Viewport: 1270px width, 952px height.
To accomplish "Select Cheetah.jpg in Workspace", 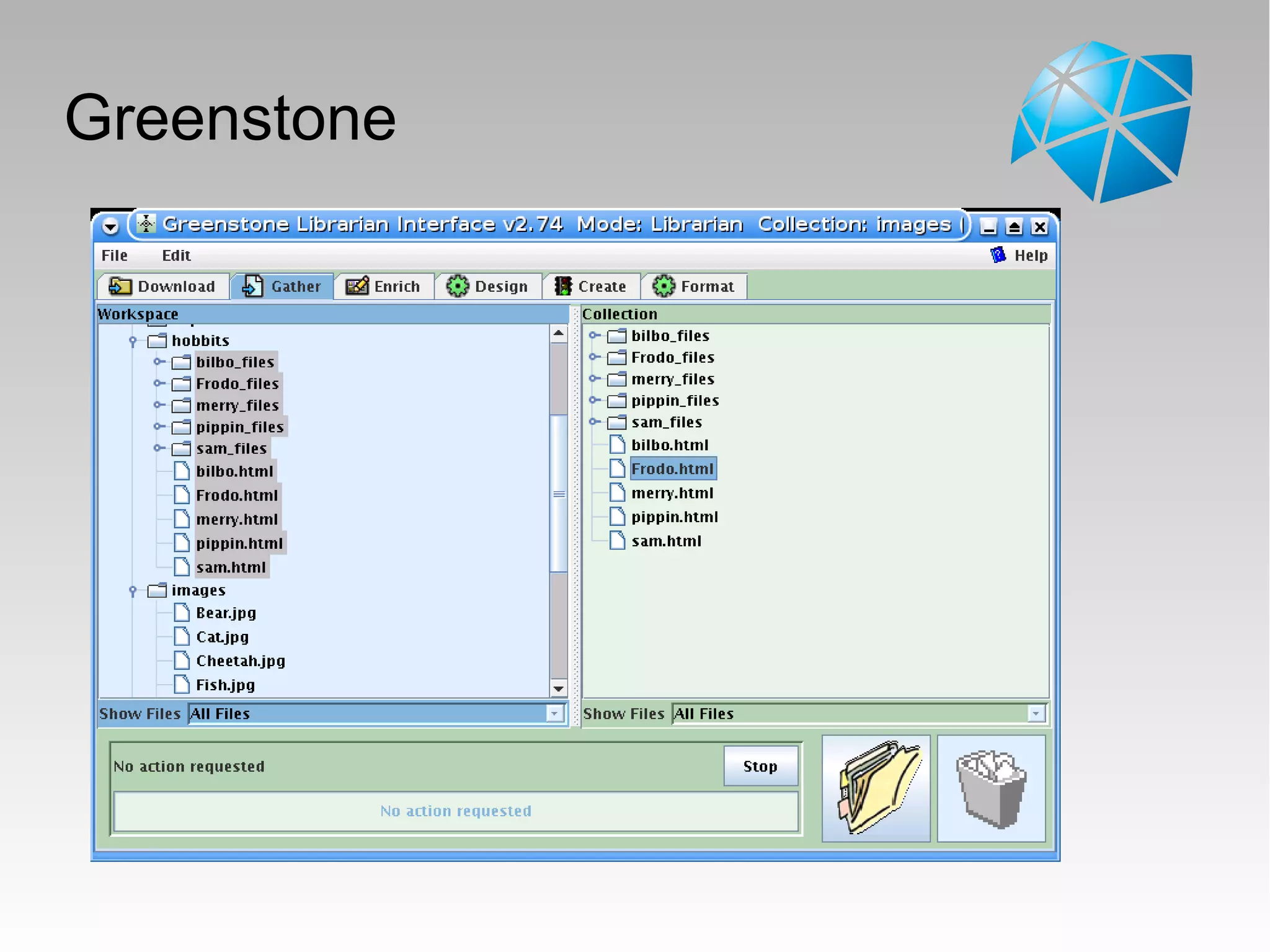I will pyautogui.click(x=241, y=661).
